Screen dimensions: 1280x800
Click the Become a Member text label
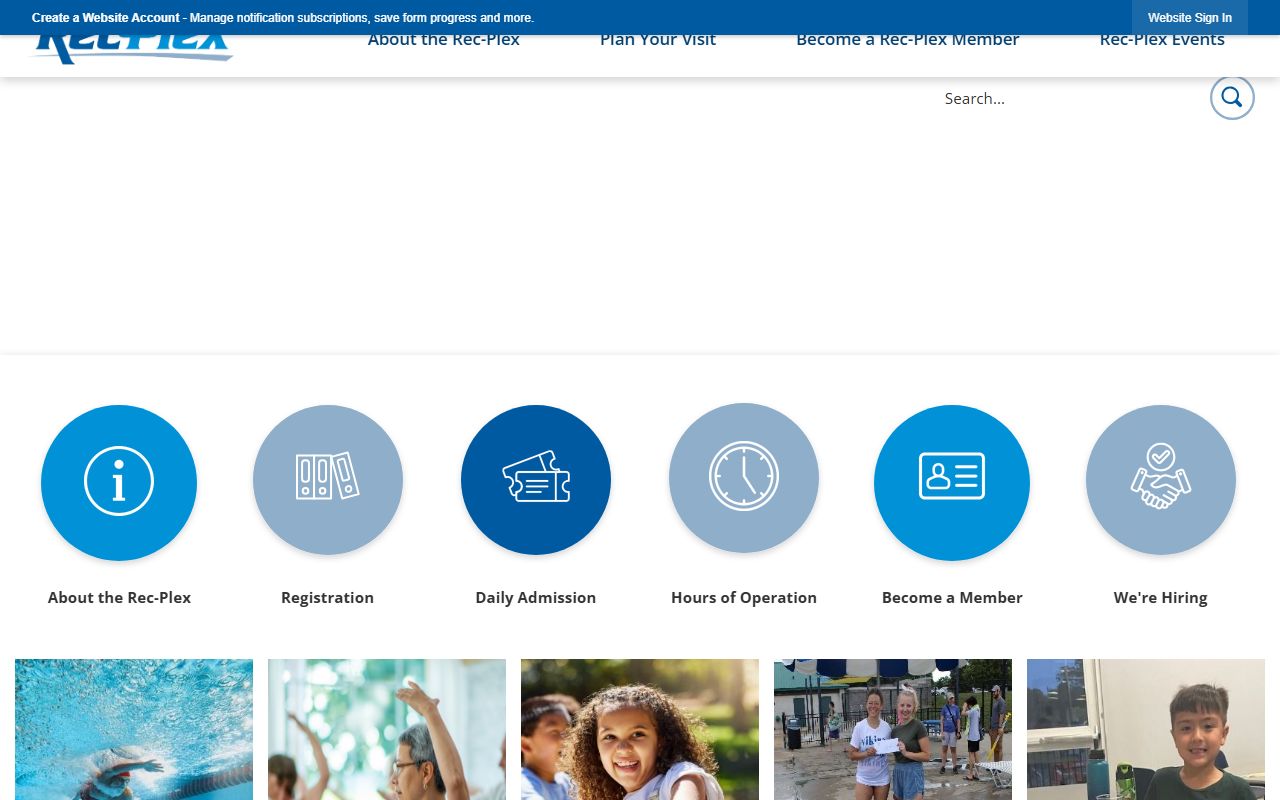pos(952,598)
